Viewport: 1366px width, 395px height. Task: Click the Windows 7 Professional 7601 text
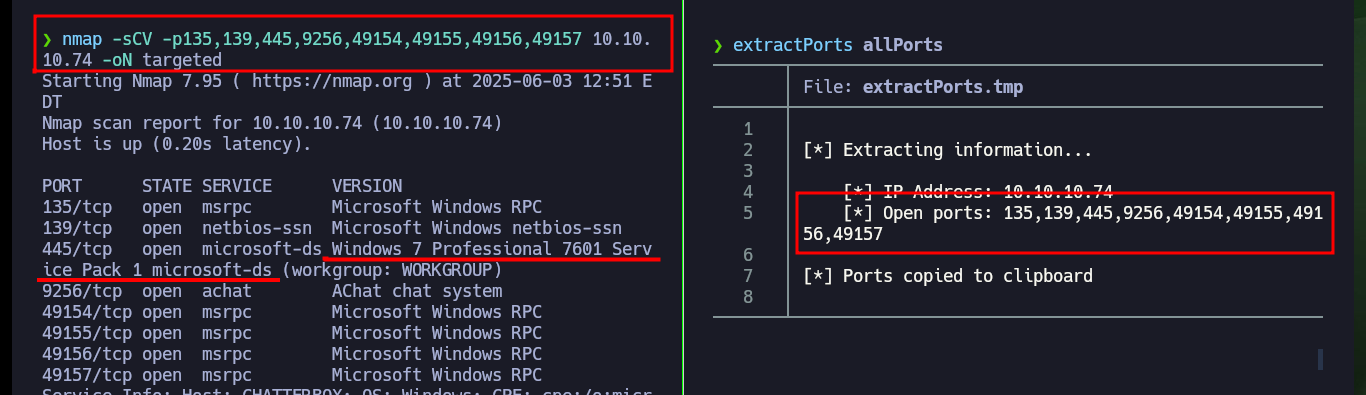(x=461, y=249)
